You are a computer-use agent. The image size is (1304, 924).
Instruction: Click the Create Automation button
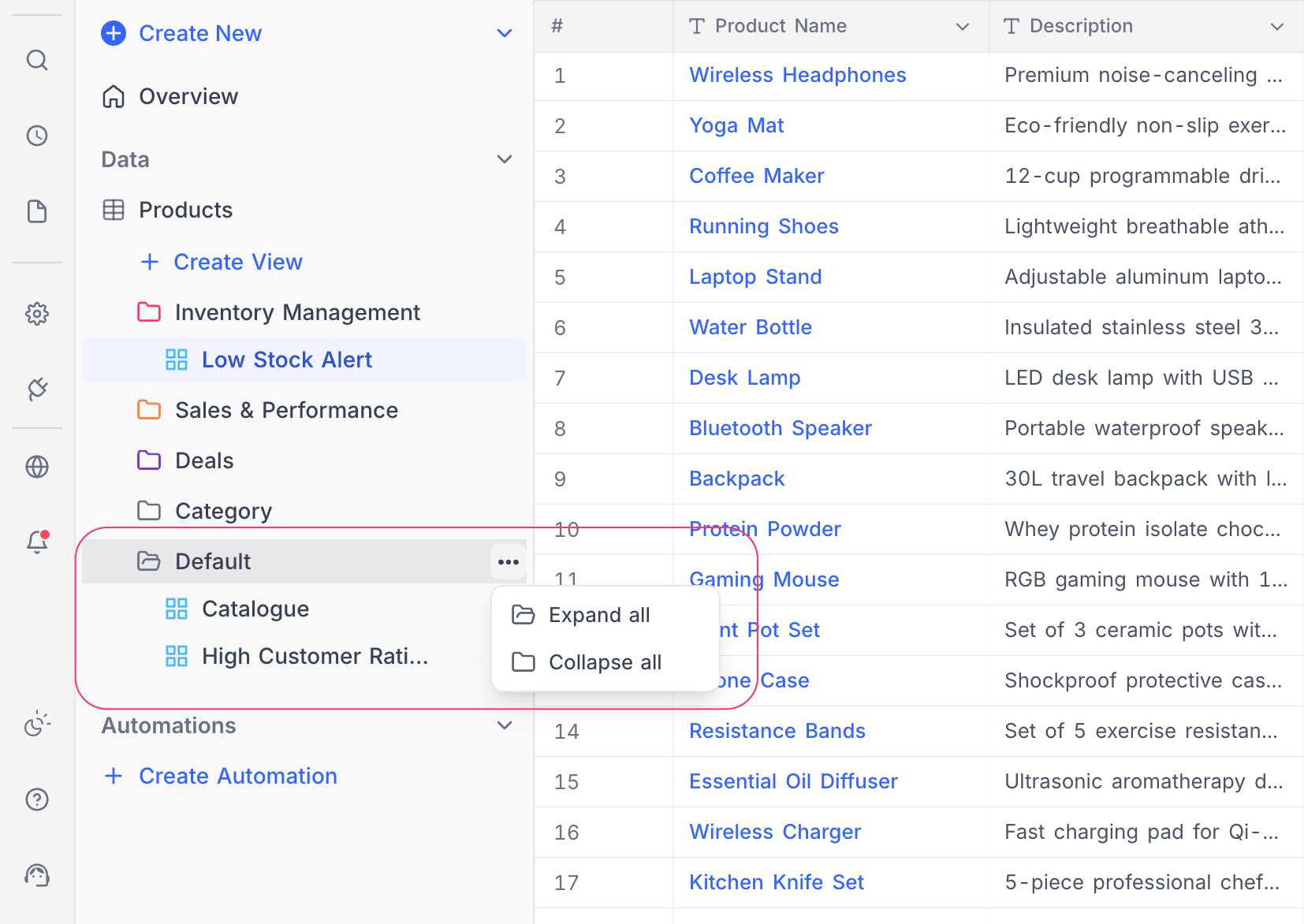220,776
